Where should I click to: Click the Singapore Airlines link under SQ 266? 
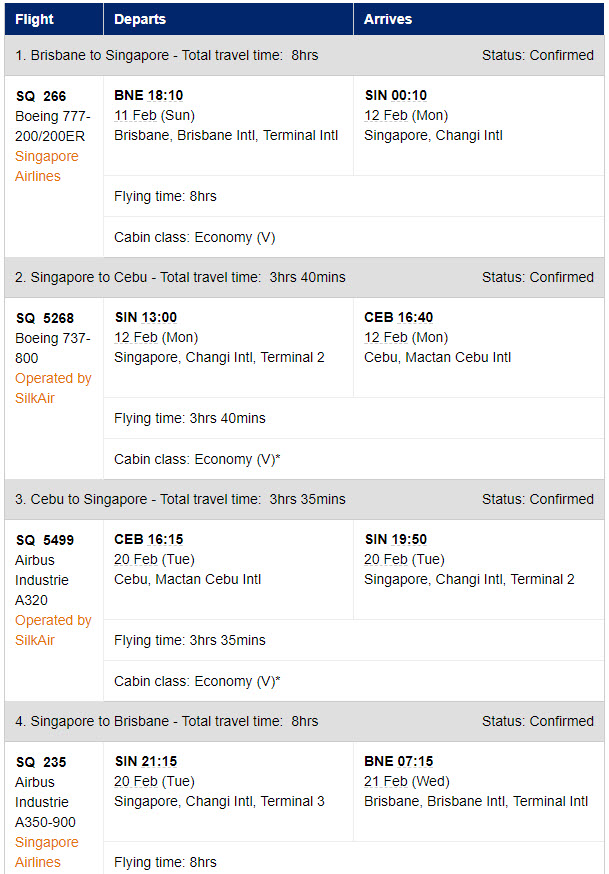[x=46, y=166]
